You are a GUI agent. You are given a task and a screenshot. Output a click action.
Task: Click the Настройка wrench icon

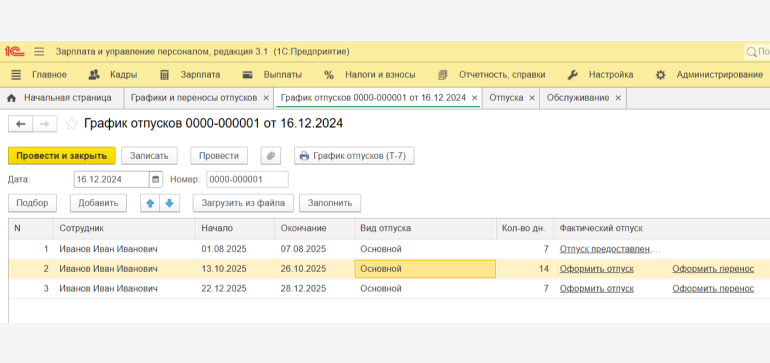(573, 75)
